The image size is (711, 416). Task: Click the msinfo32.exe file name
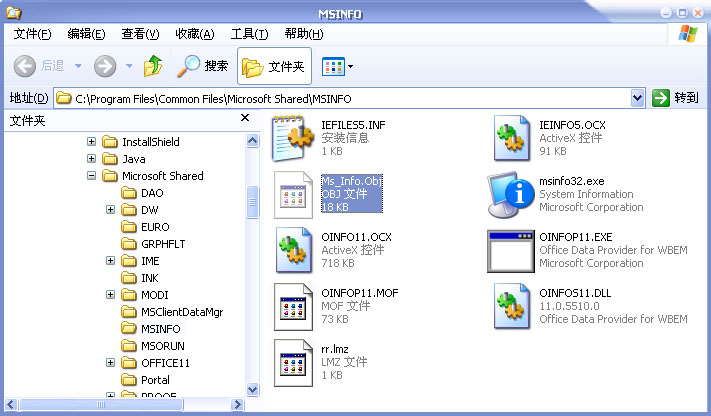pos(571,181)
